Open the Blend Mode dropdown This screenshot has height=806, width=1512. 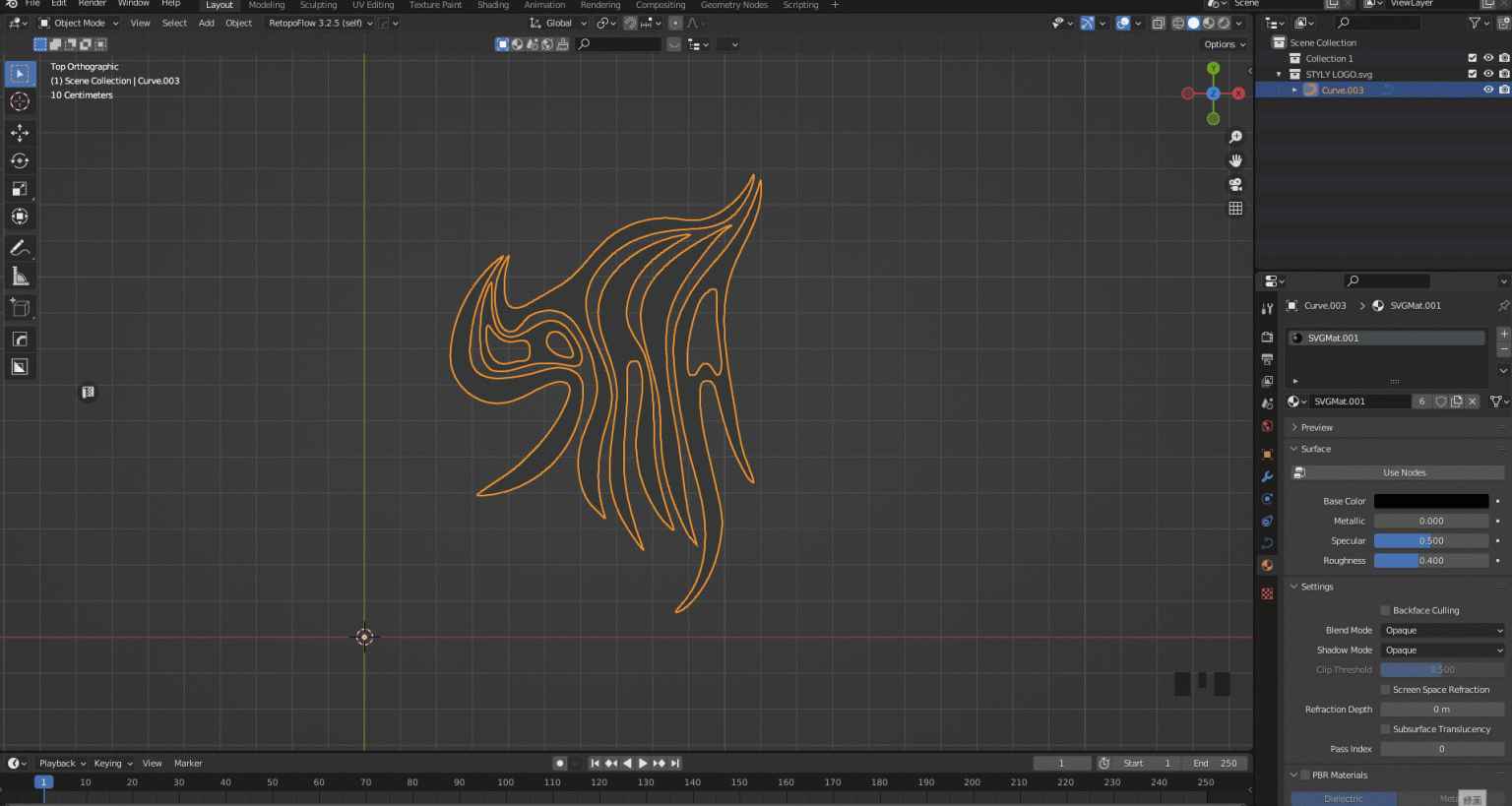tap(1441, 630)
